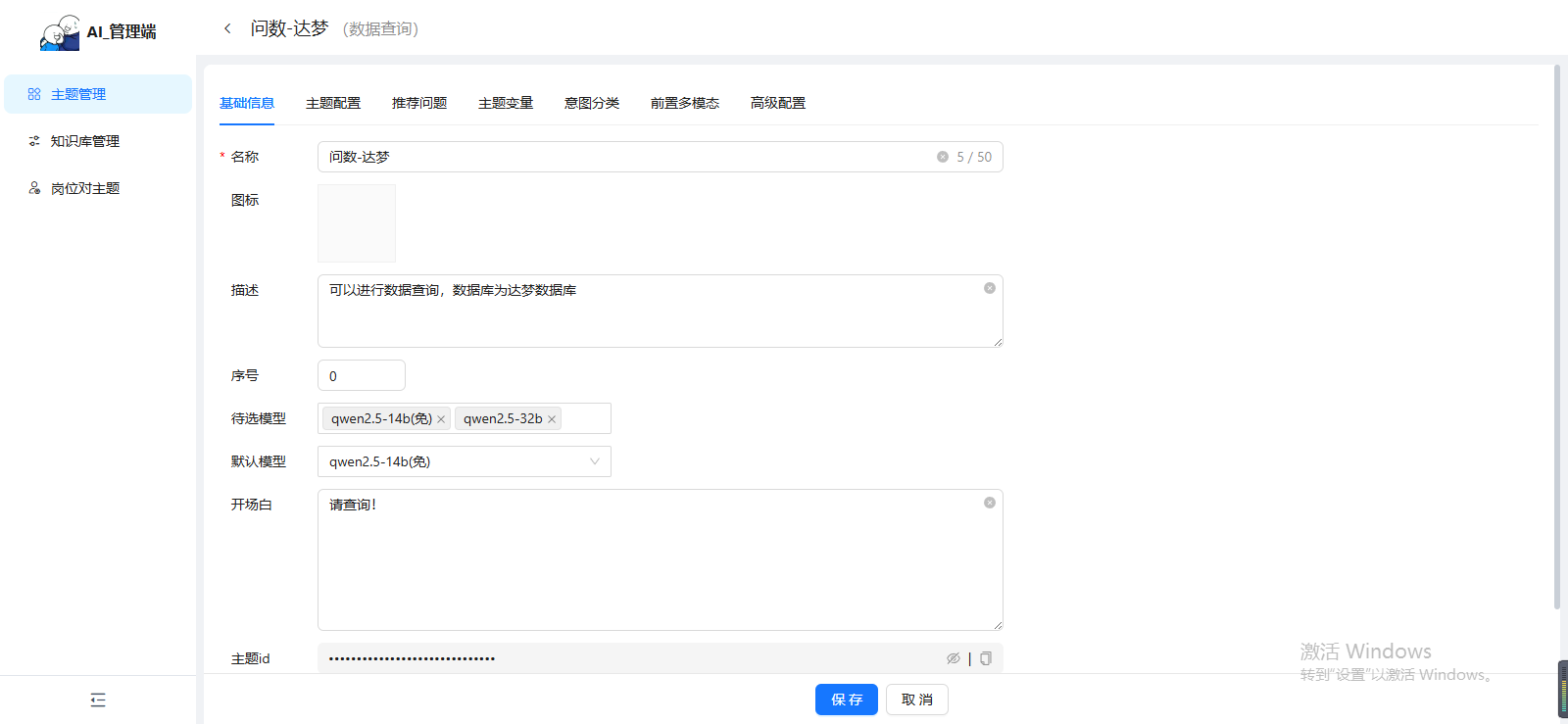The image size is (1568, 724).
Task: Go to 知识库管理 in the sidebar
Action: pyautogui.click(x=85, y=141)
